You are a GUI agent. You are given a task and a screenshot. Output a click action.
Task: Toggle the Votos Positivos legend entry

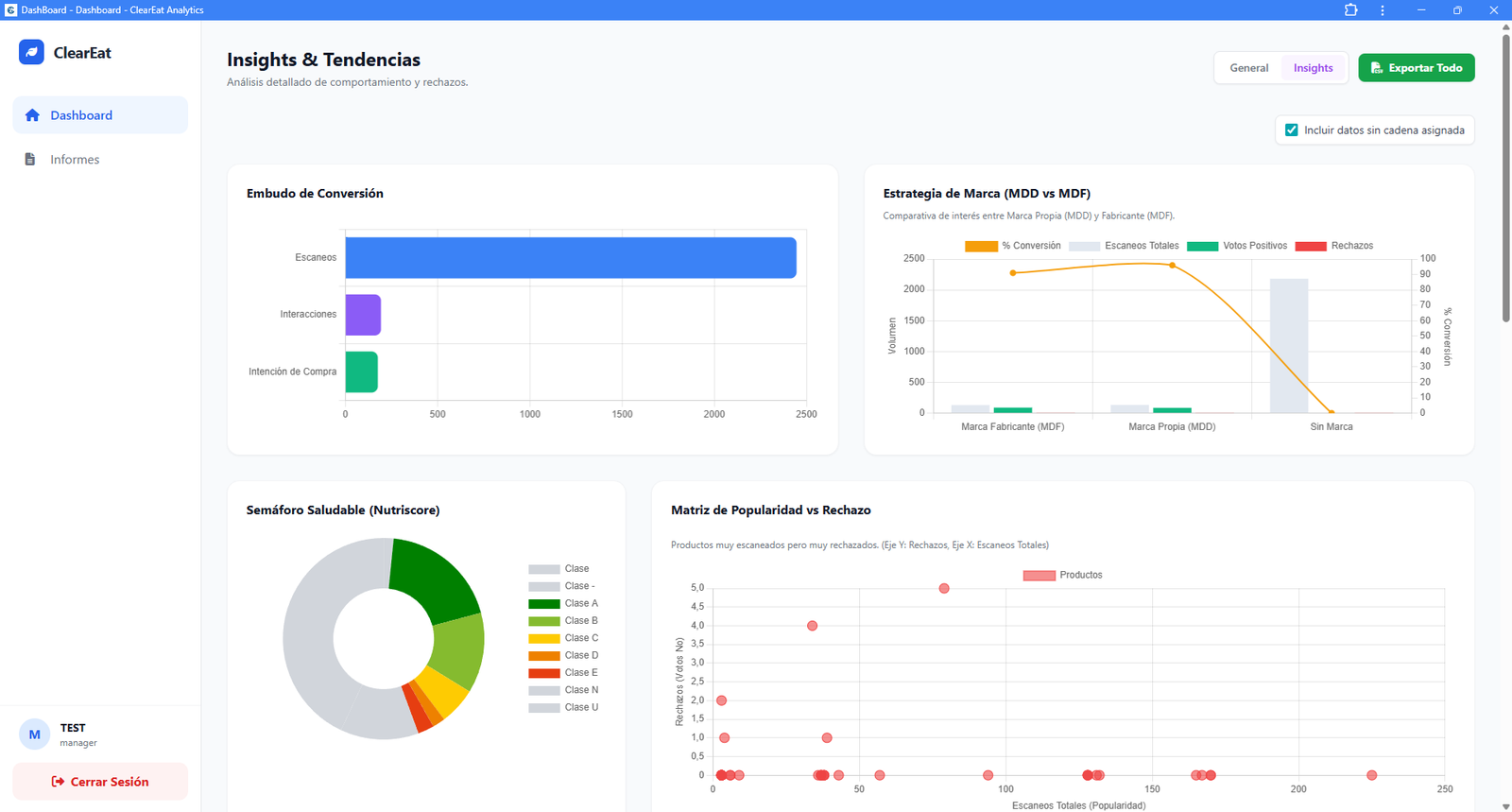coord(1236,246)
